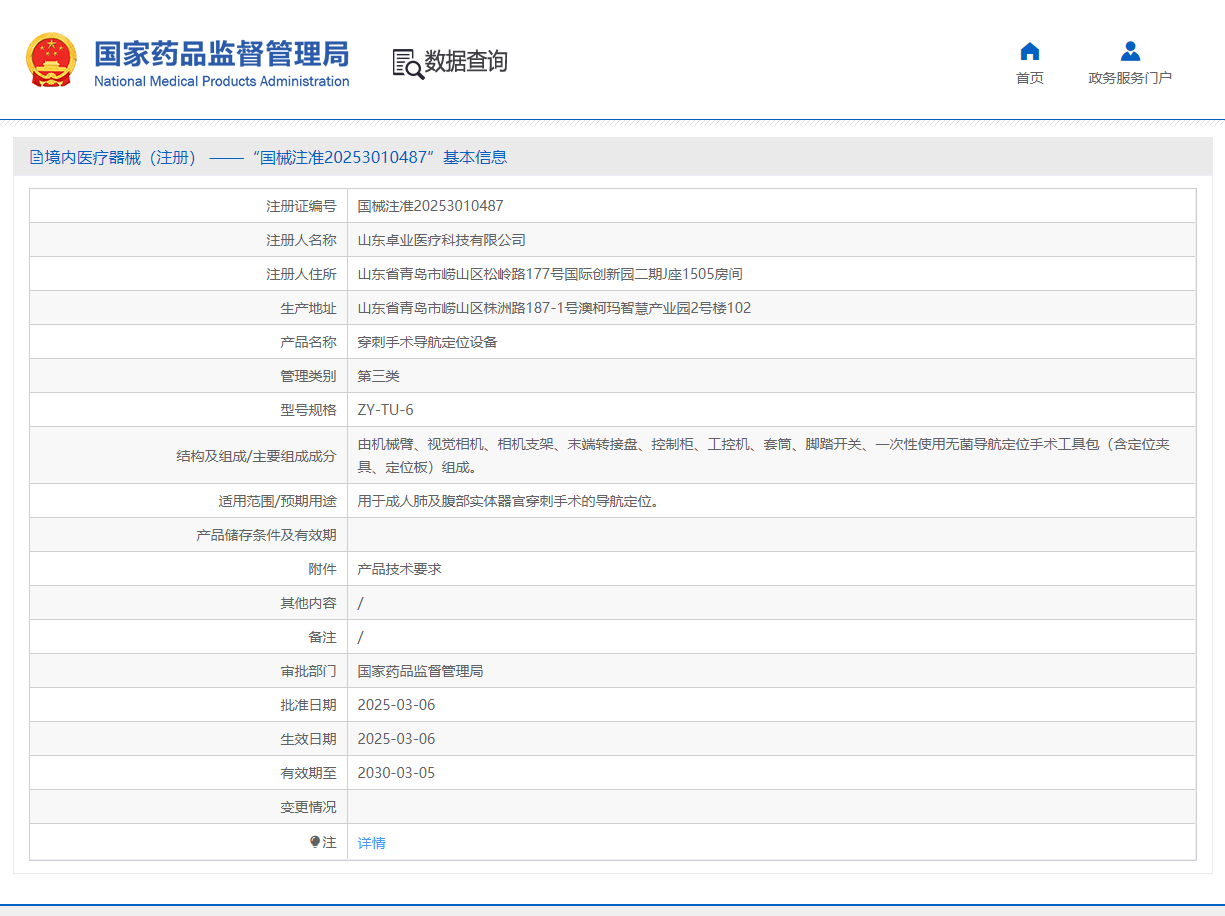This screenshot has width=1225, height=916.
Task: Click the 批准日期 row label
Action: coord(308,705)
